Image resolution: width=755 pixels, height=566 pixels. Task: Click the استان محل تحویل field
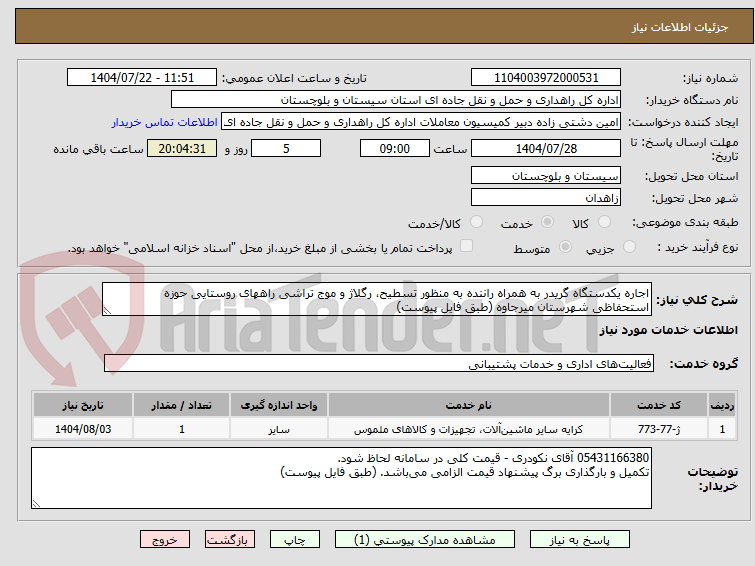tap(546, 176)
